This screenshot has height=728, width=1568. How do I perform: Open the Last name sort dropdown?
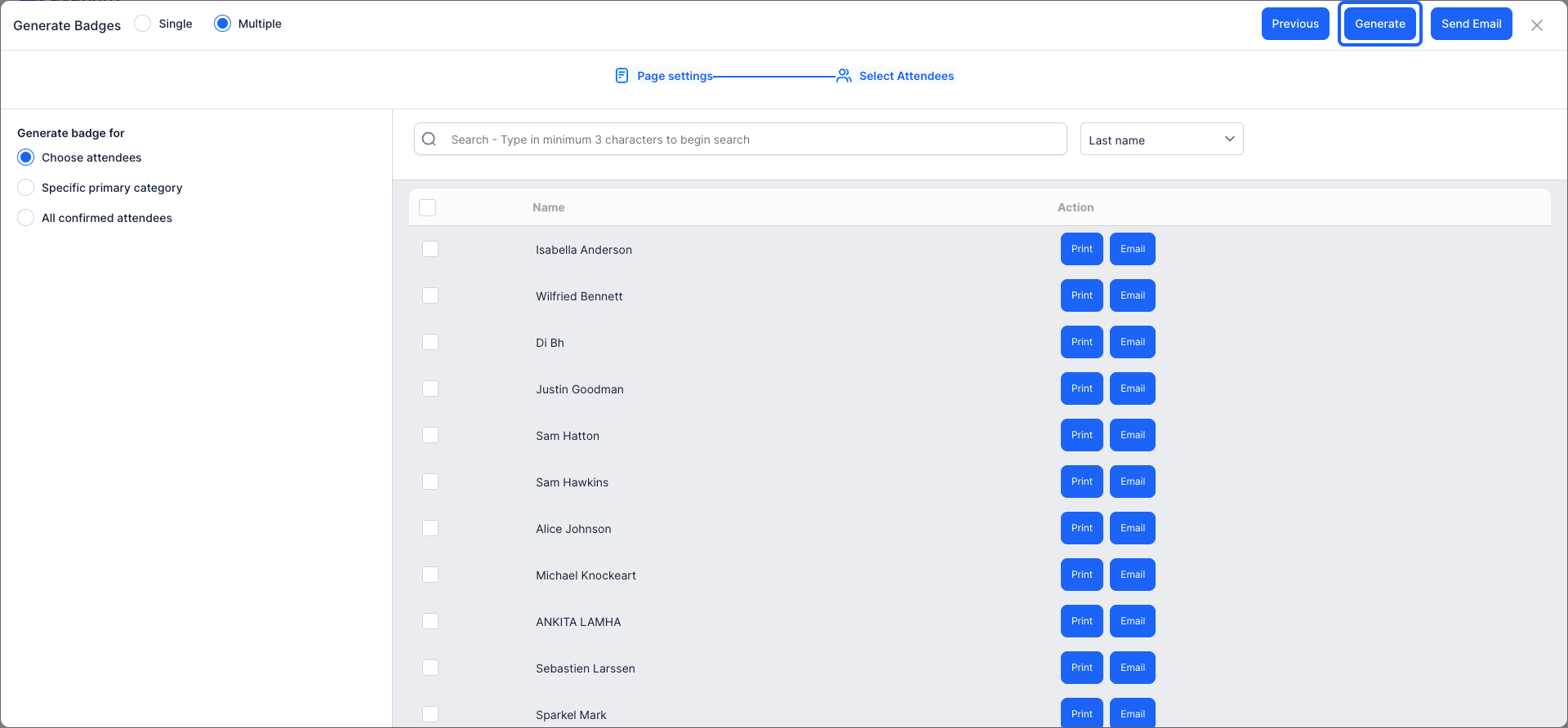click(x=1161, y=139)
